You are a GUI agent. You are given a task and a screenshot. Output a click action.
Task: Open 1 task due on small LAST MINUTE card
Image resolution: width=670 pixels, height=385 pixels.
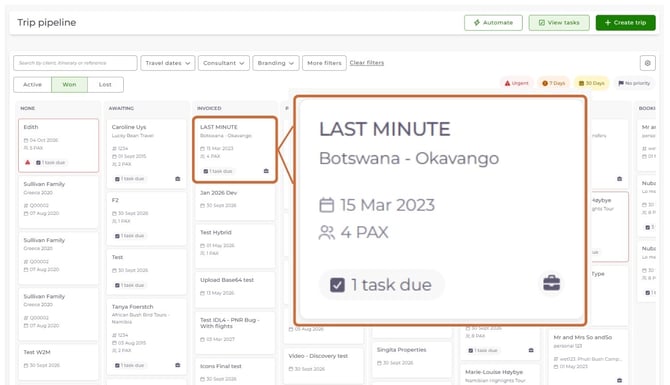pyautogui.click(x=218, y=171)
